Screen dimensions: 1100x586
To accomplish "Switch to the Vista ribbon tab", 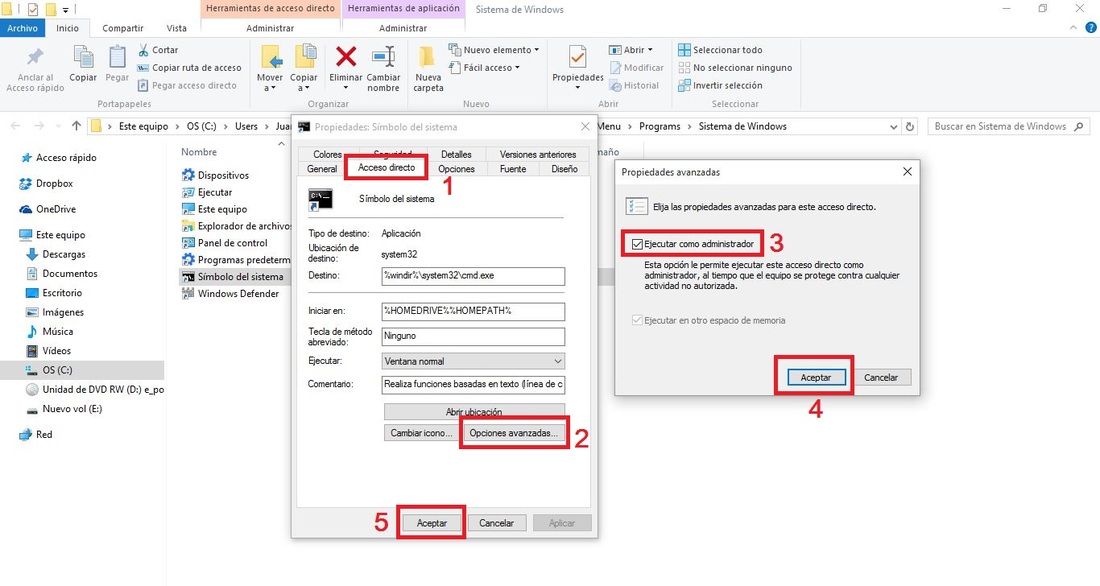I will click(x=177, y=28).
